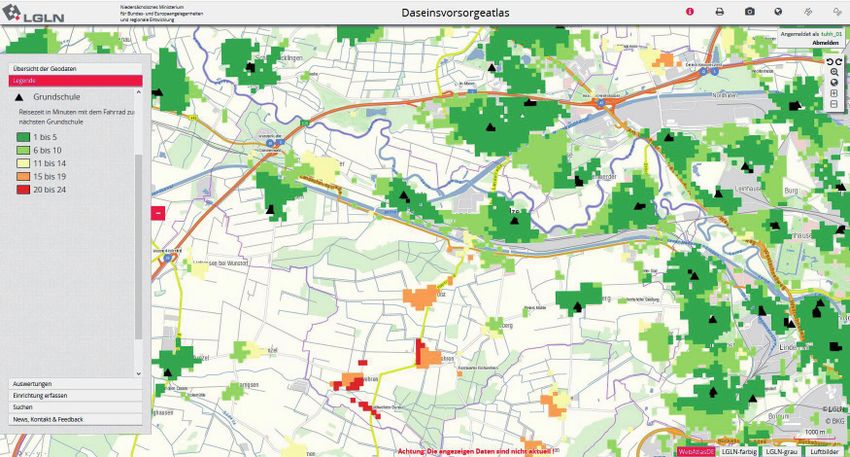
Task: Zoom in with the plus button
Action: click(834, 93)
